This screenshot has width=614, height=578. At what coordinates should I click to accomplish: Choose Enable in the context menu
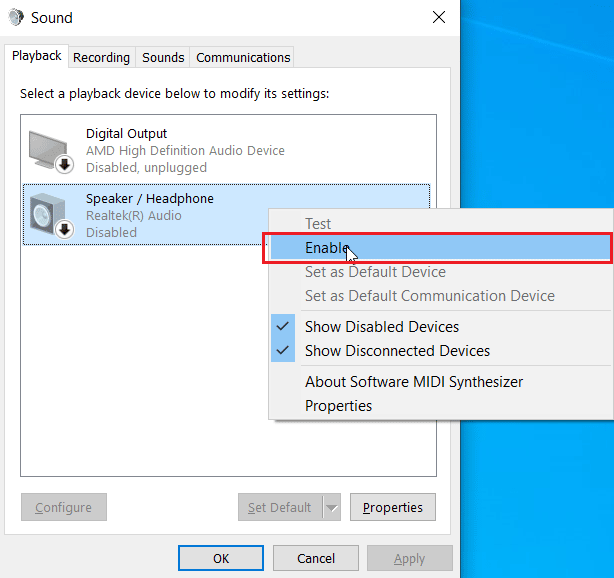coord(441,248)
